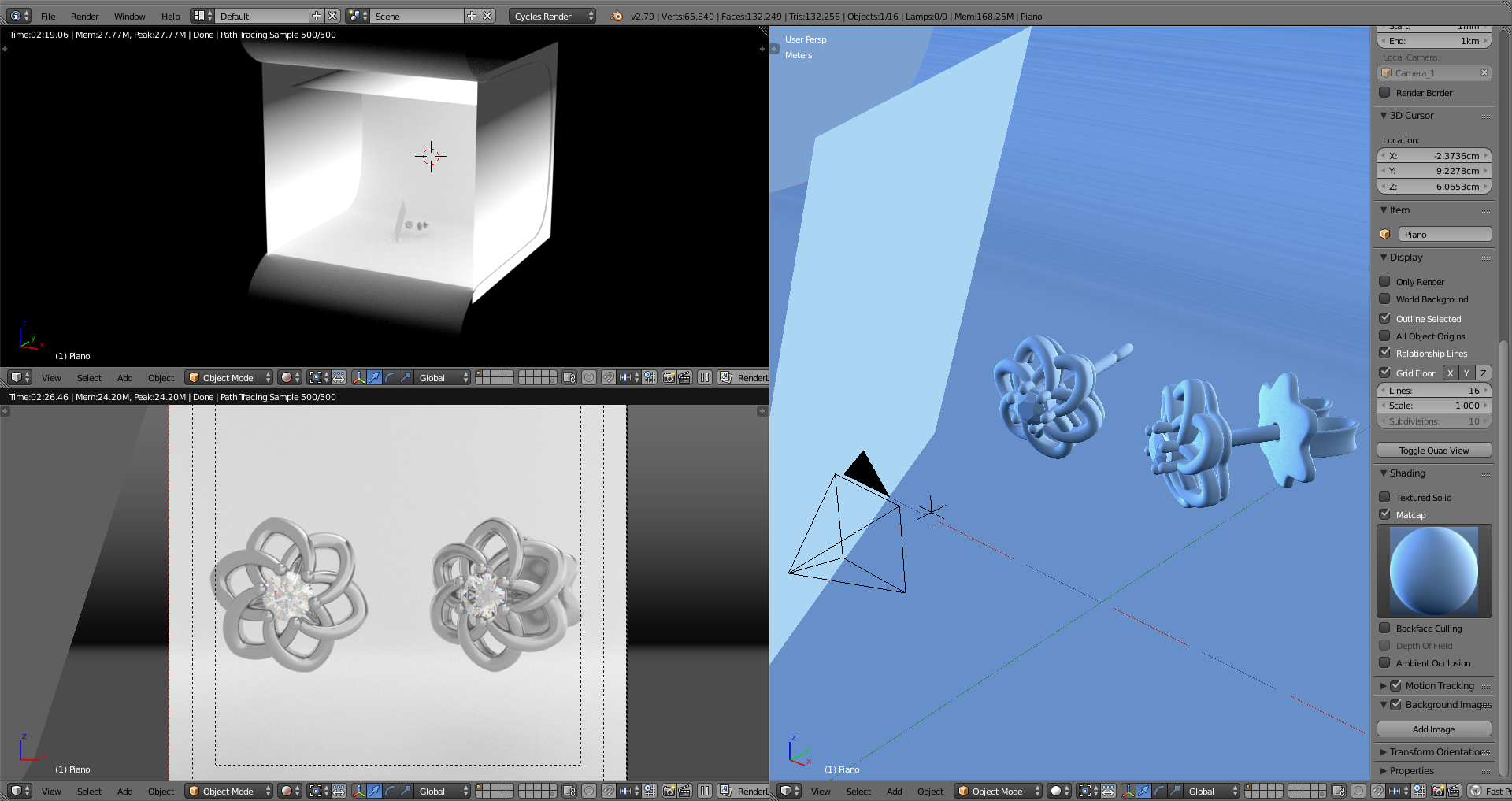Enable the Textured Solid checkbox
The image size is (1512, 801).
tap(1384, 497)
